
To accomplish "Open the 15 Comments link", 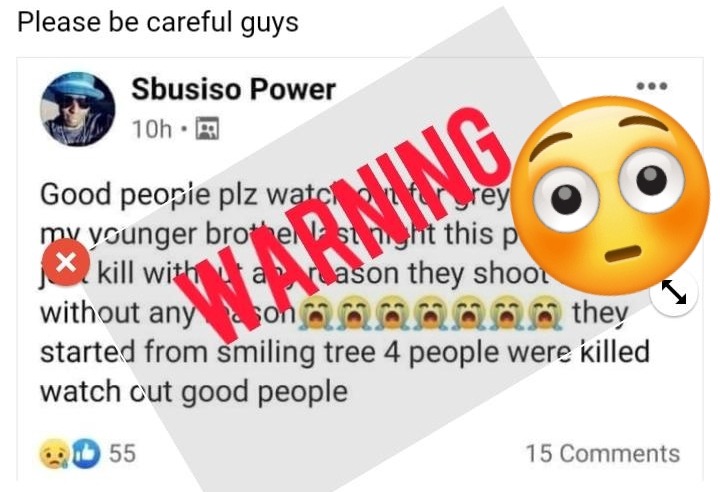I will click(602, 453).
